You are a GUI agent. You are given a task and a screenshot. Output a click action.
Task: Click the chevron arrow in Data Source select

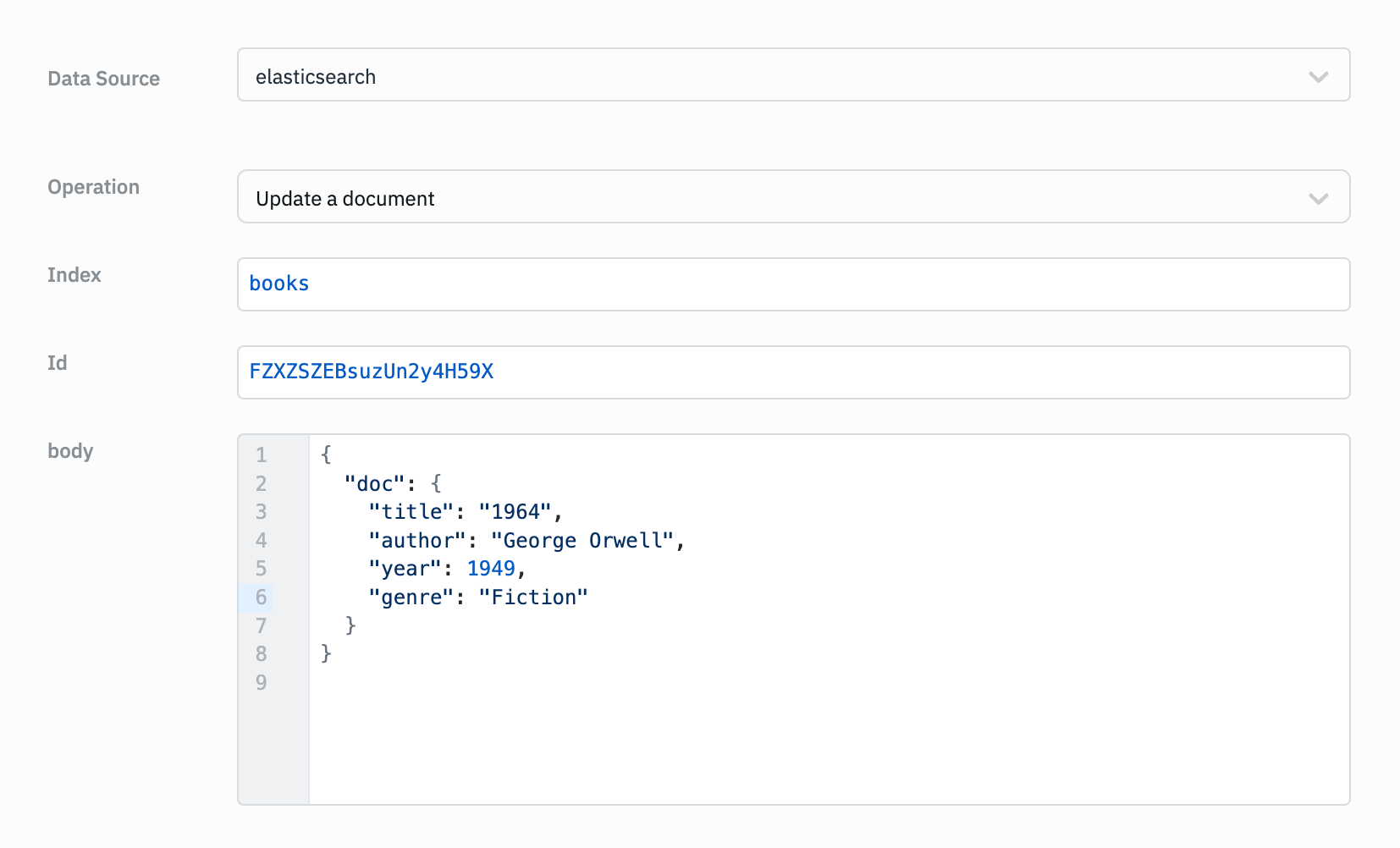1318,77
